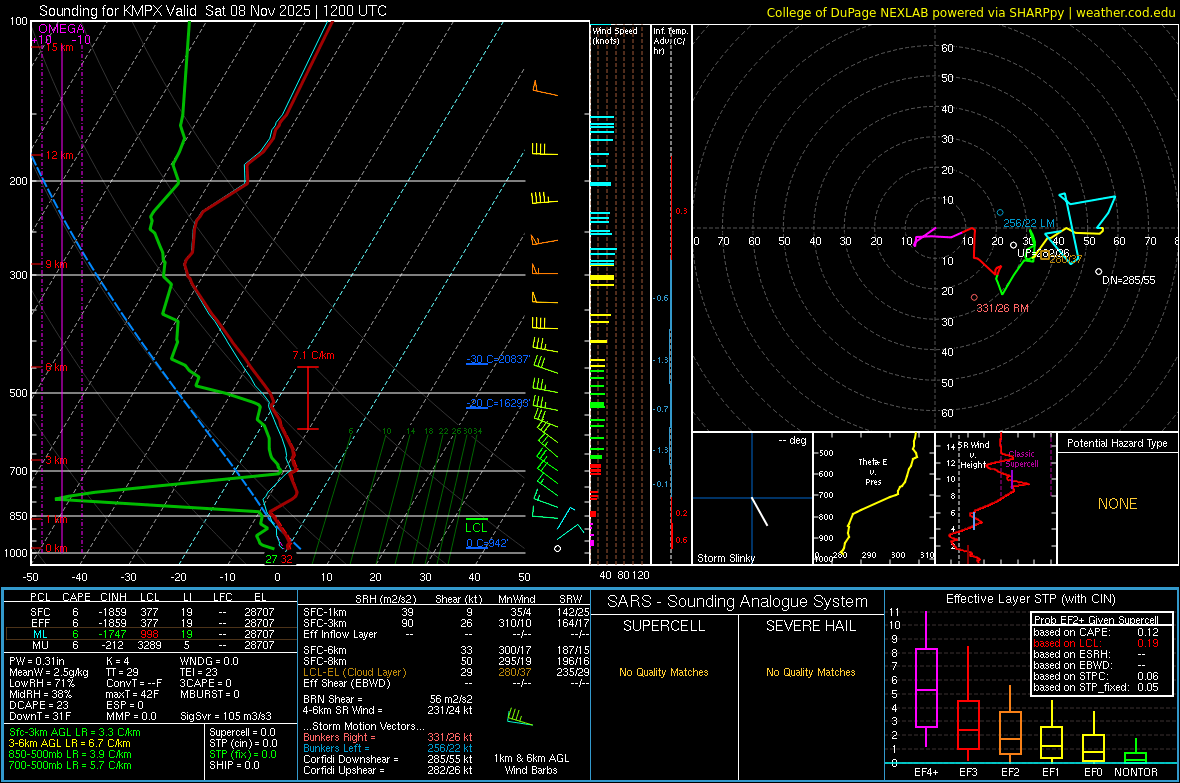This screenshot has height=783, width=1180.
Task: Select the highlighted ML parcel row
Action: click(x=151, y=634)
